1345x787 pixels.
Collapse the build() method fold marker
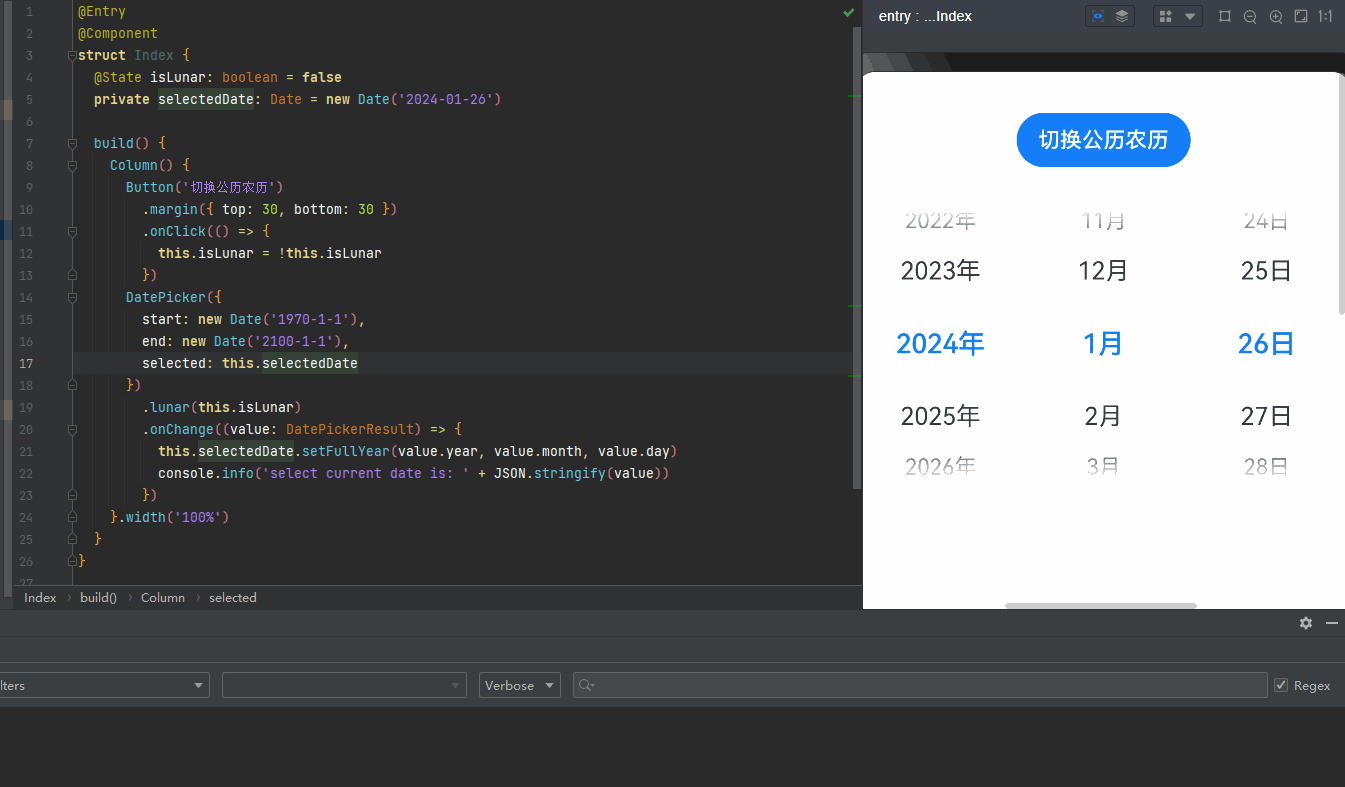coord(72,143)
